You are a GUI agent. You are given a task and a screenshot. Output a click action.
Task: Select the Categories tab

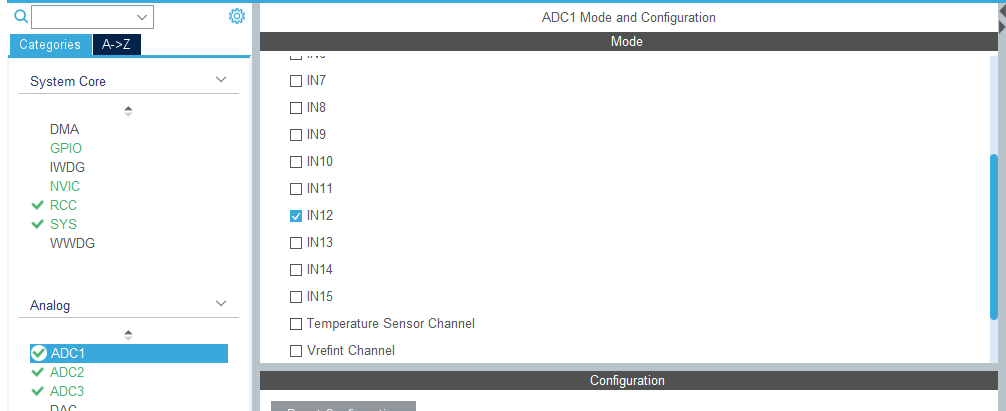tap(50, 44)
